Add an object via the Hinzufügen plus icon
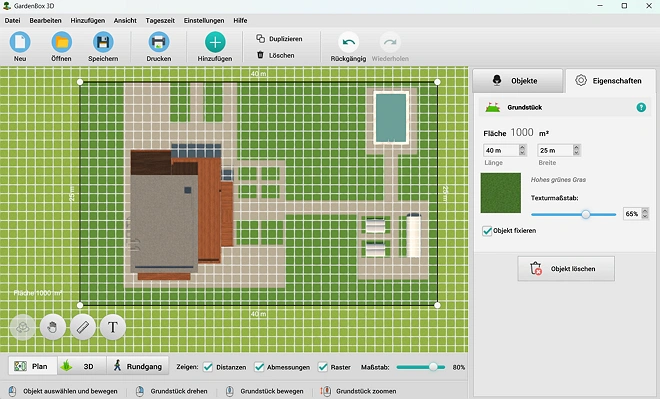 point(215,43)
